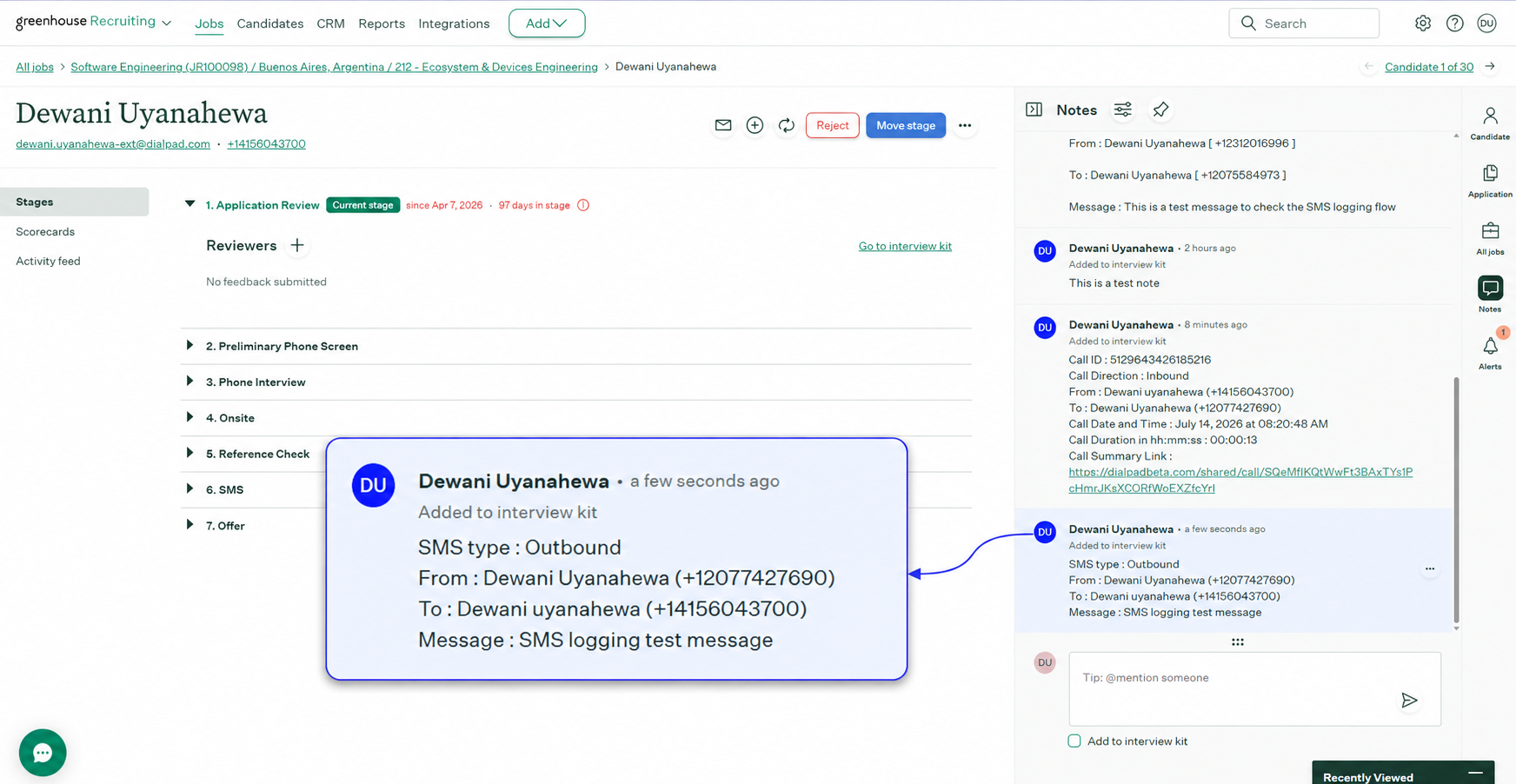Viewport: 1516px width, 784px height.
Task: Check the Add to interview kit checkbox
Action: pos(1074,741)
